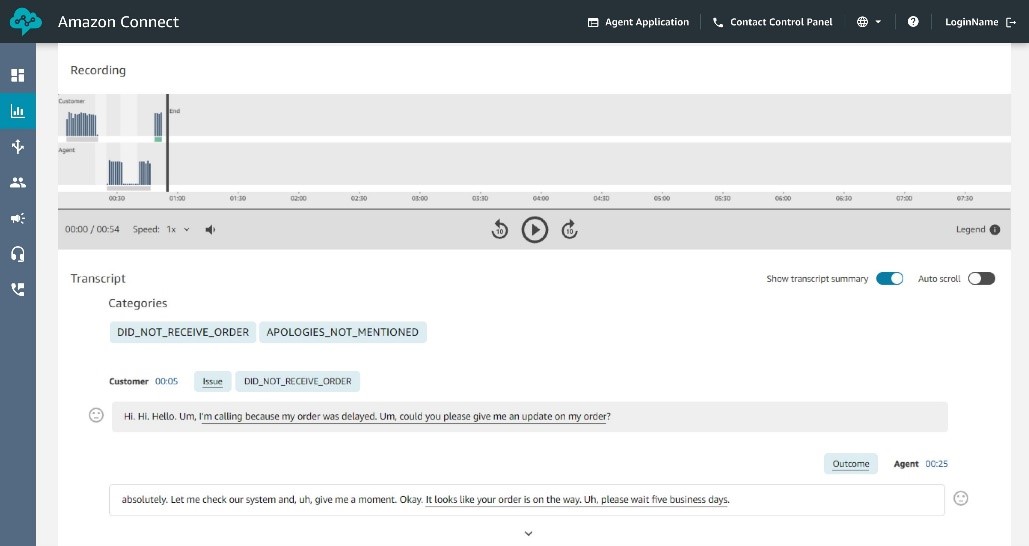Screen dimensions: 1029x546
Task: Play the recording
Action: 535,230
